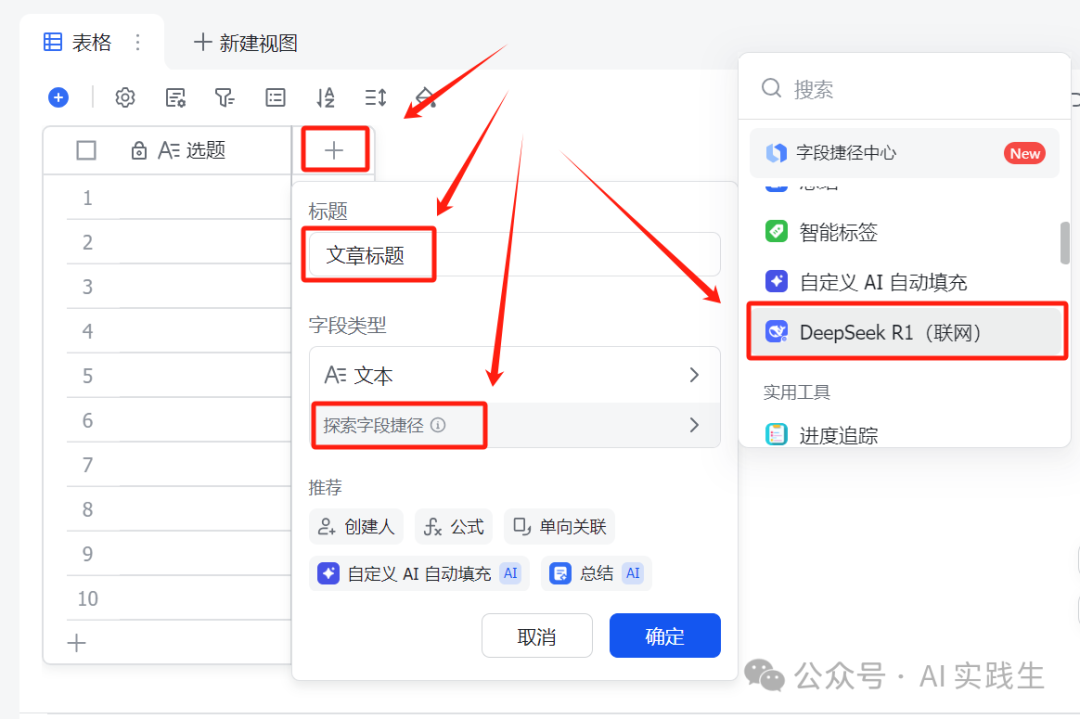Click the blue add record plus icon
The image size is (1080, 719).
pyautogui.click(x=59, y=98)
